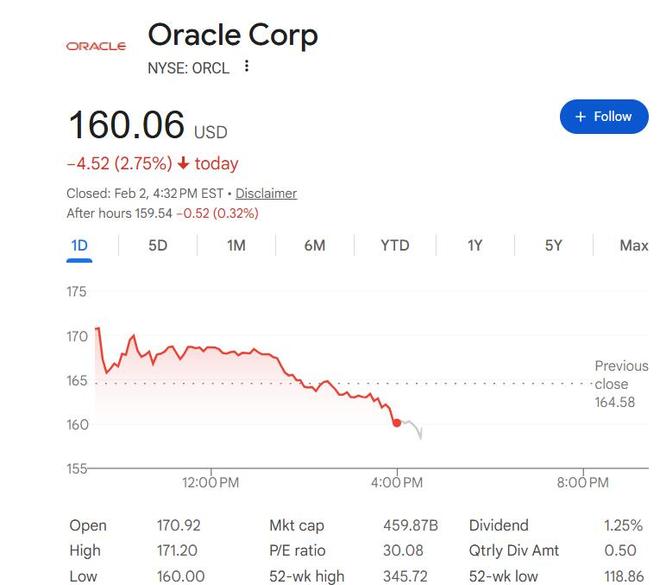
Task: Select the 1D chart range tab
Action: (79, 245)
